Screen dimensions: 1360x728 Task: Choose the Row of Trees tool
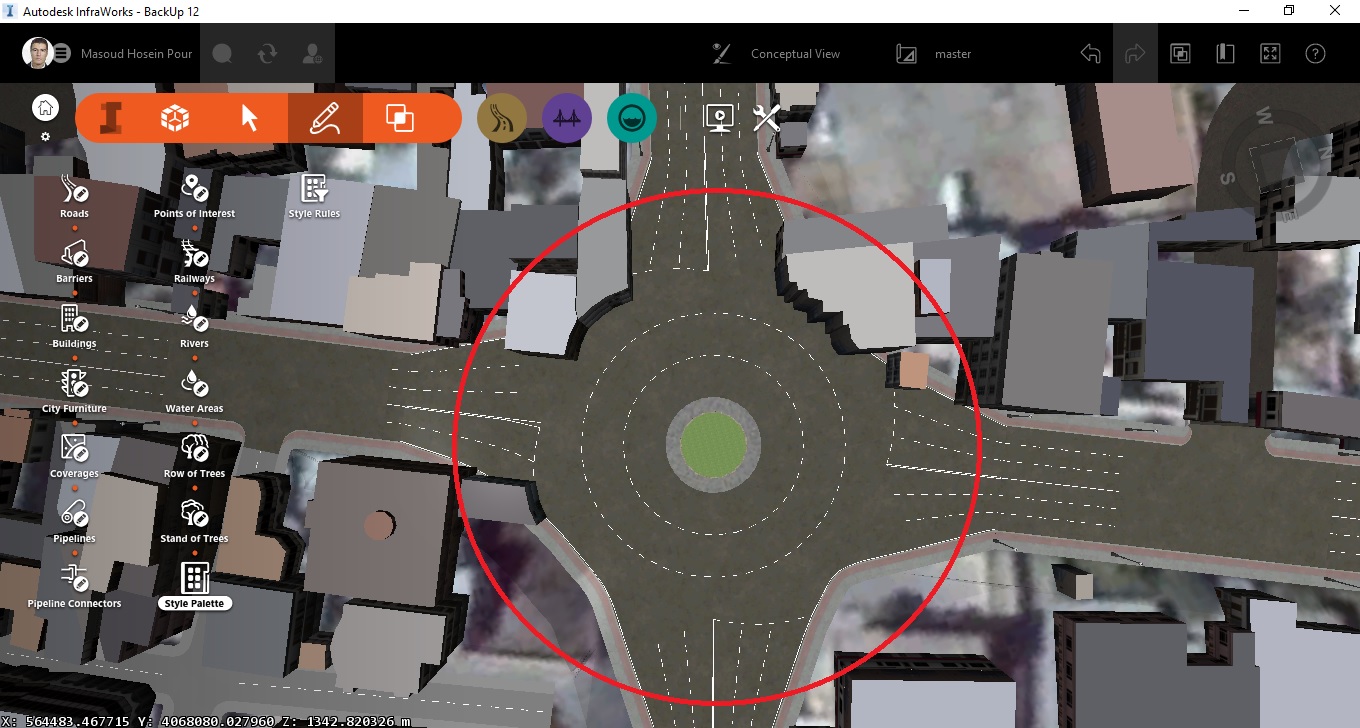point(194,451)
